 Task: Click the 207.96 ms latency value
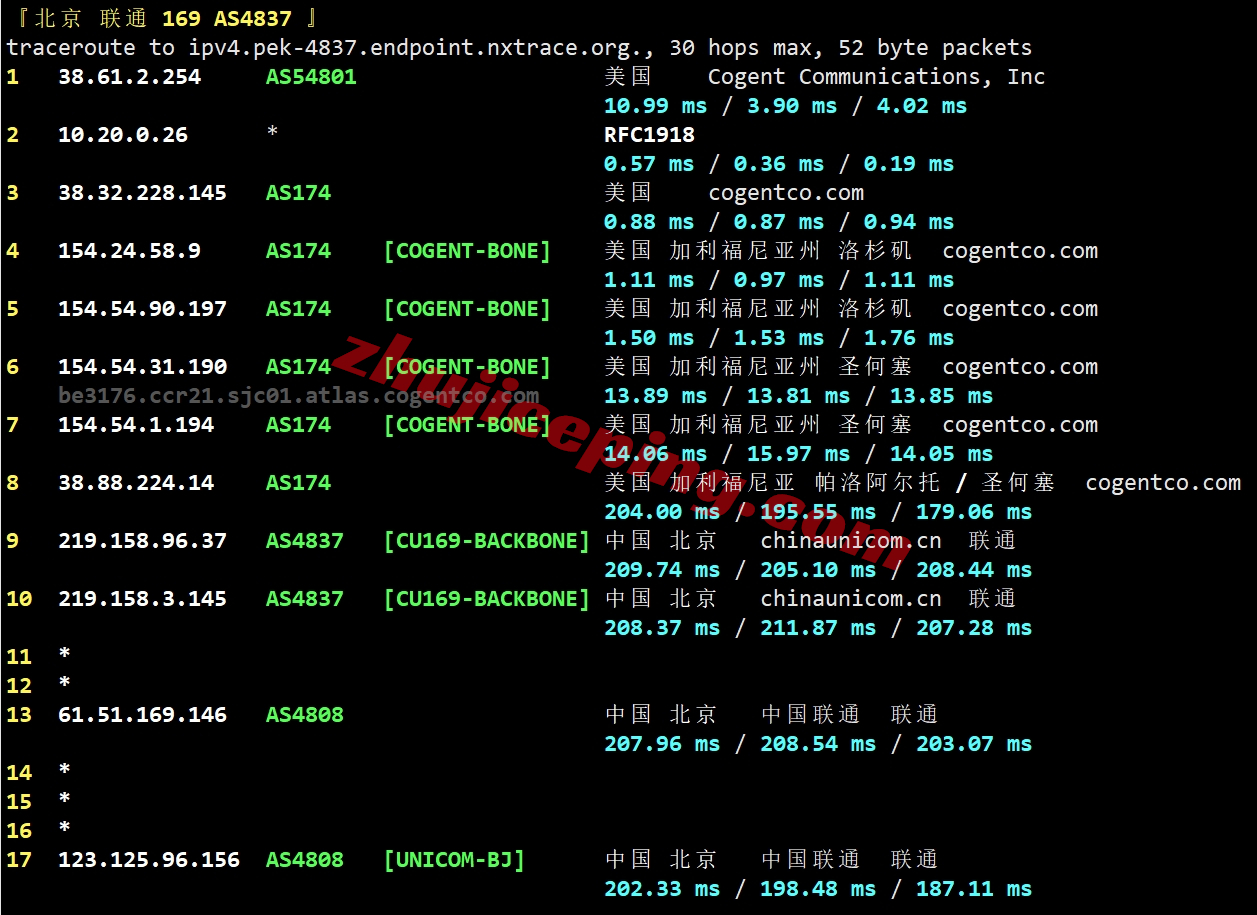pyautogui.click(x=662, y=744)
